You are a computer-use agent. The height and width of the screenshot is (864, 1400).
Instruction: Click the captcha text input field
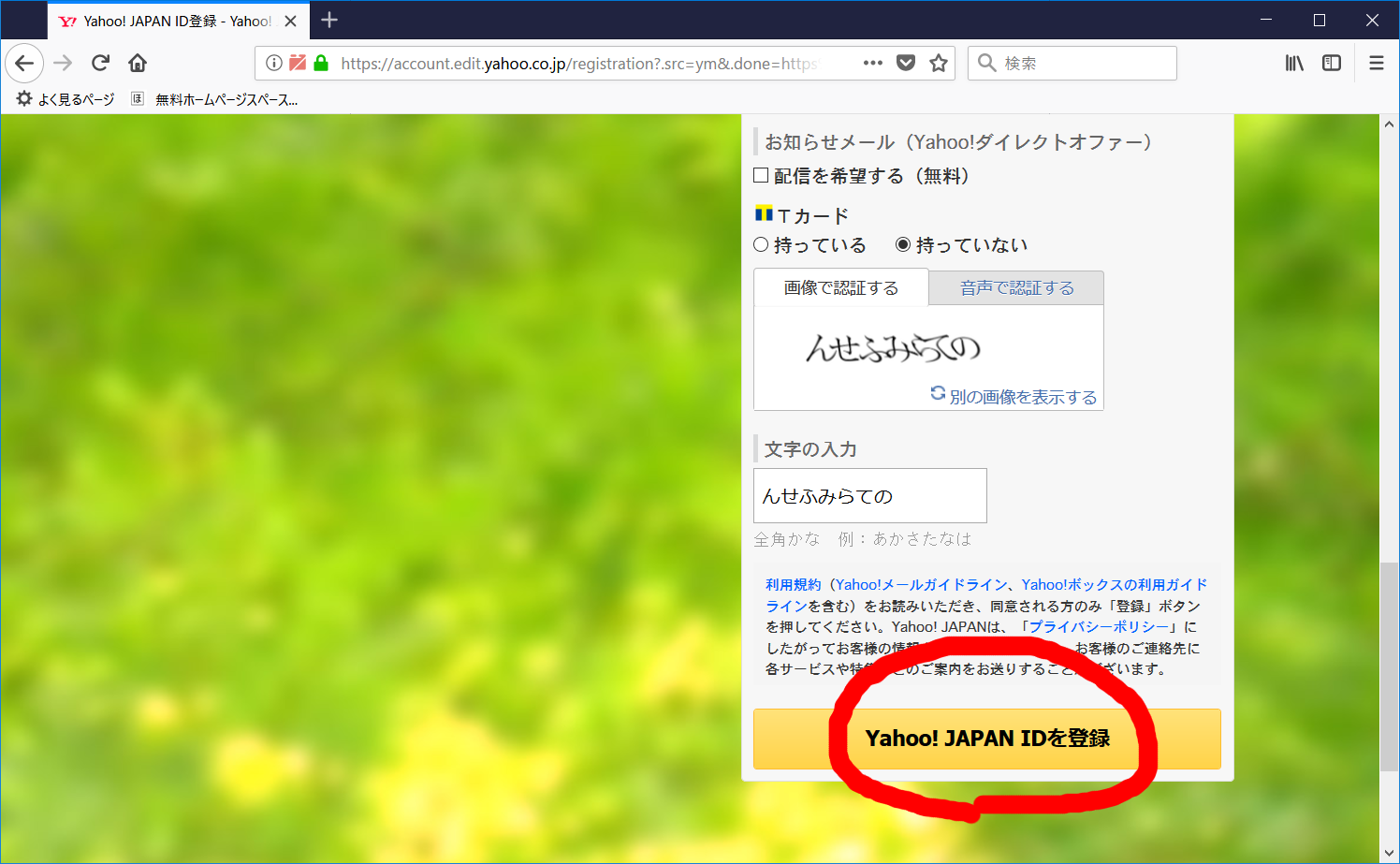click(870, 495)
